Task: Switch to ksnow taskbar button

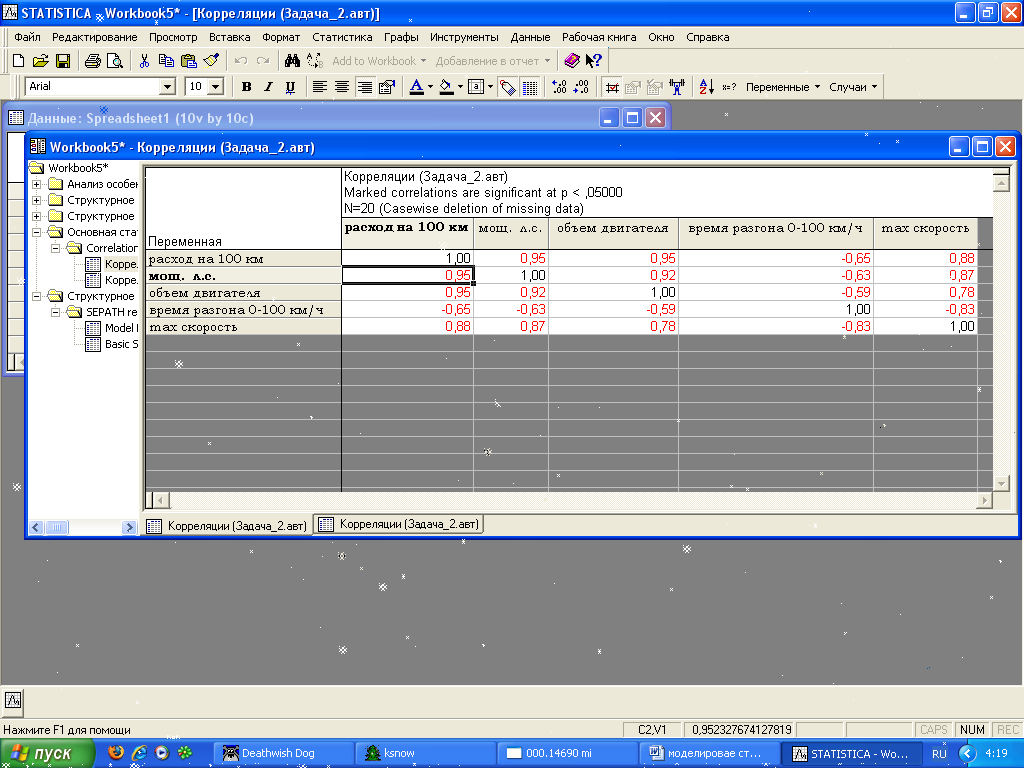Action: (426, 753)
